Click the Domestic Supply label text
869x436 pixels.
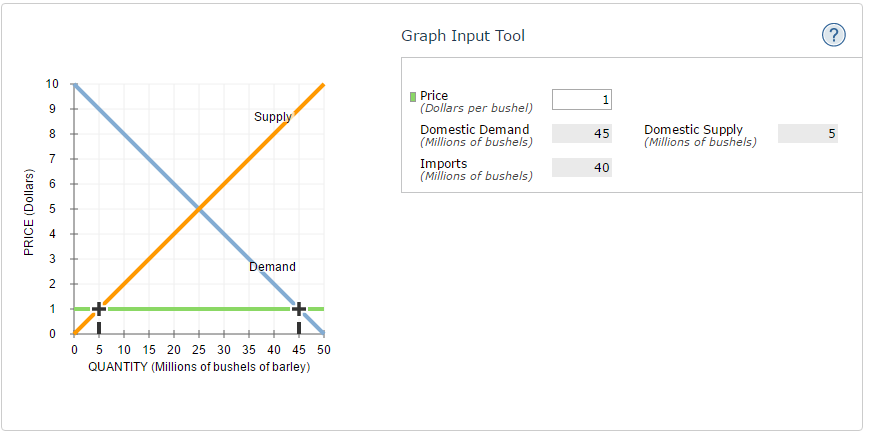tap(693, 129)
